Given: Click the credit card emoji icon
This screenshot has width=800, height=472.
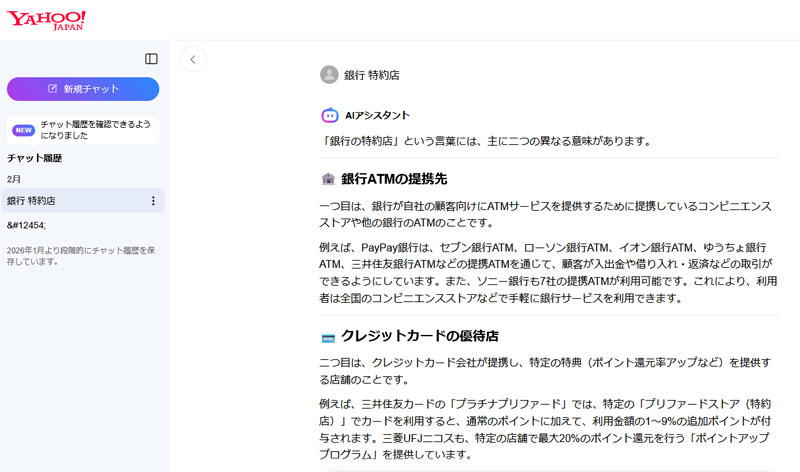Looking at the screenshot, I should 328,337.
